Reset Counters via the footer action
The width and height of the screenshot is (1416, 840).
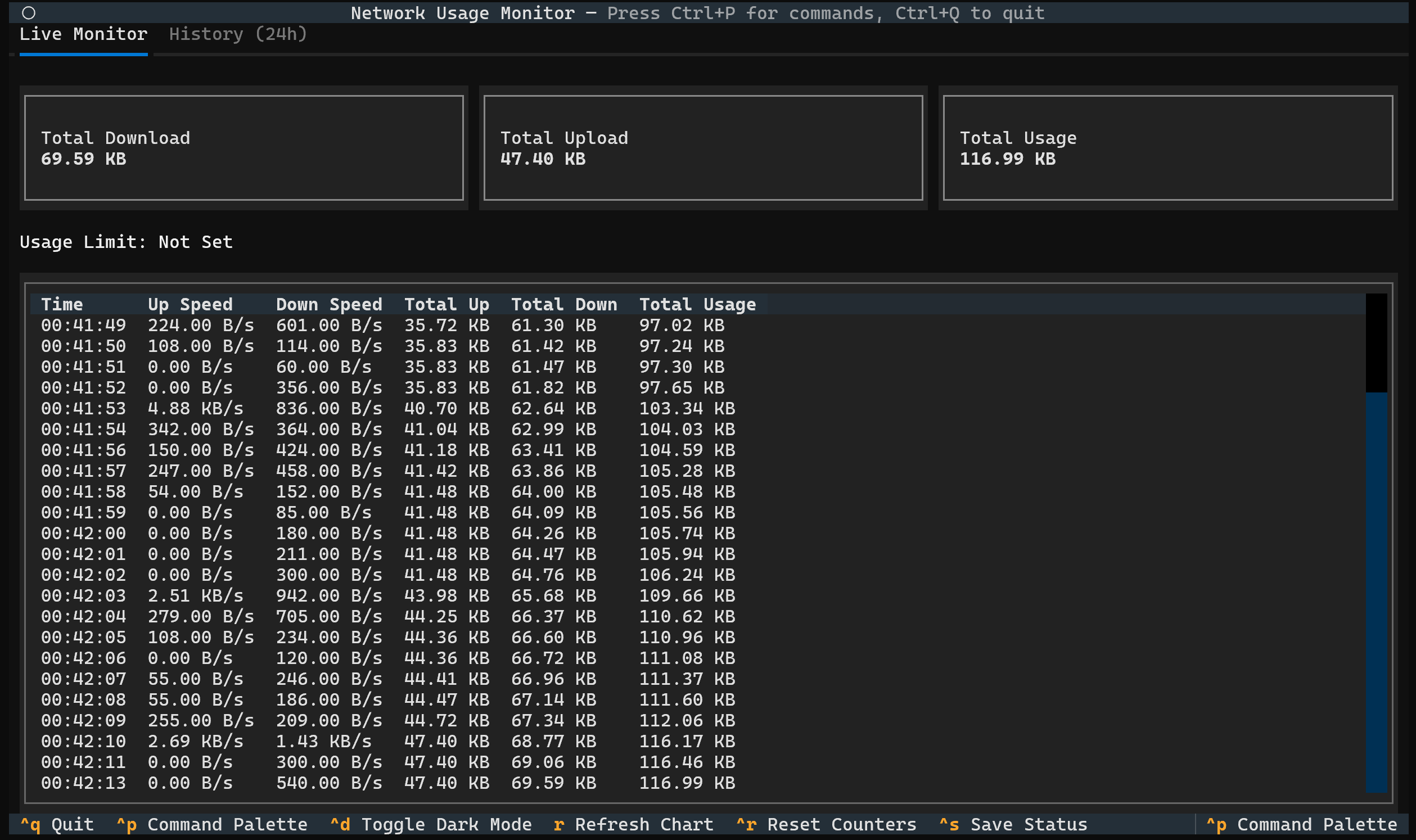pyautogui.click(x=827, y=825)
